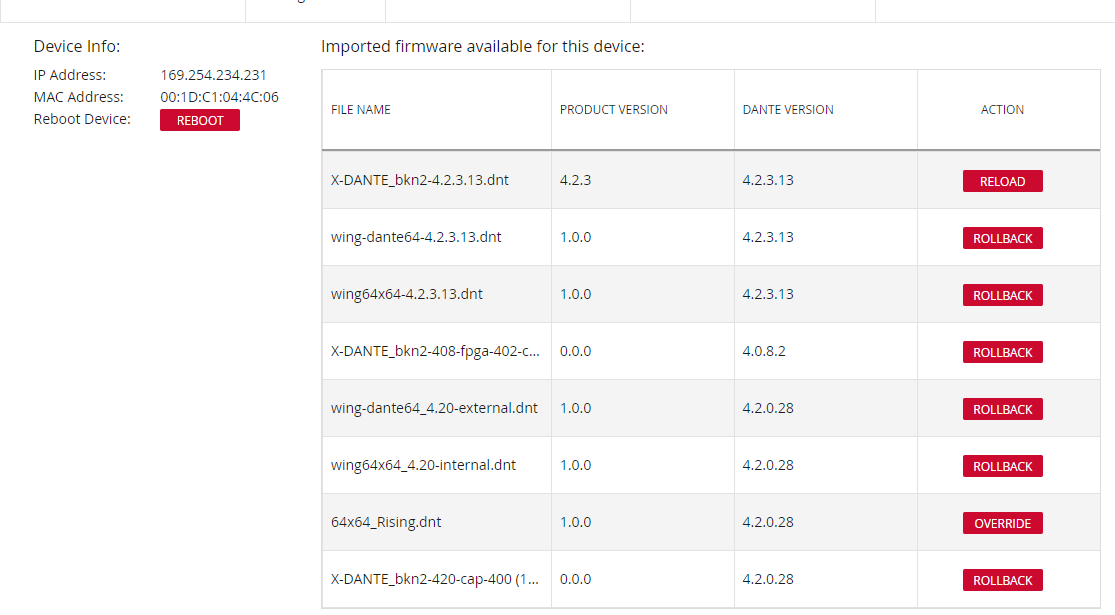The image size is (1115, 615).
Task: Select file name wing-dante64-4.2.3.13.dnt
Action: click(416, 237)
